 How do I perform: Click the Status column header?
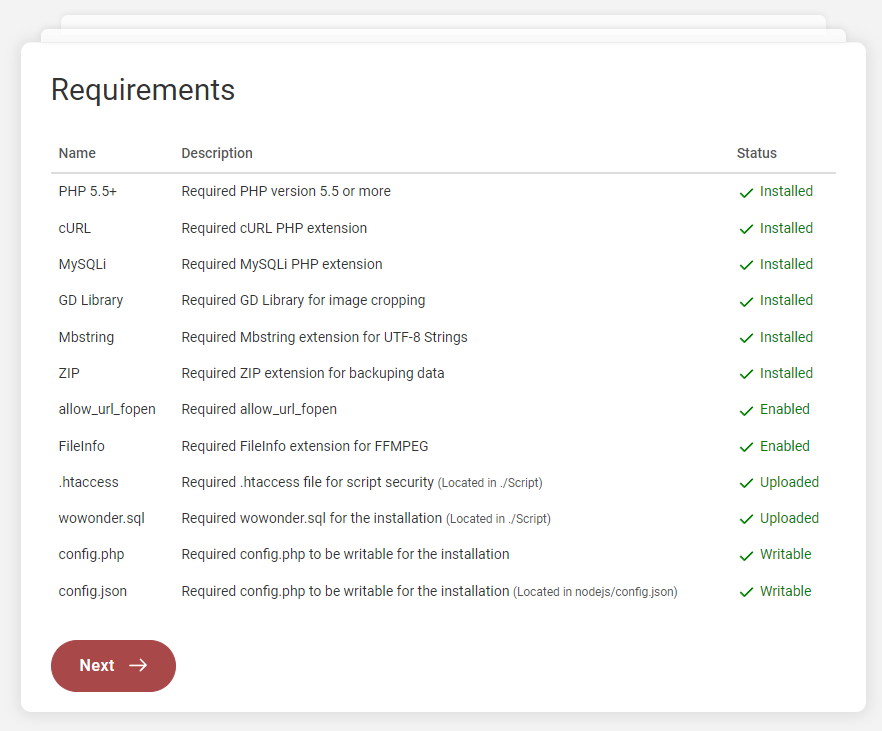coord(757,154)
